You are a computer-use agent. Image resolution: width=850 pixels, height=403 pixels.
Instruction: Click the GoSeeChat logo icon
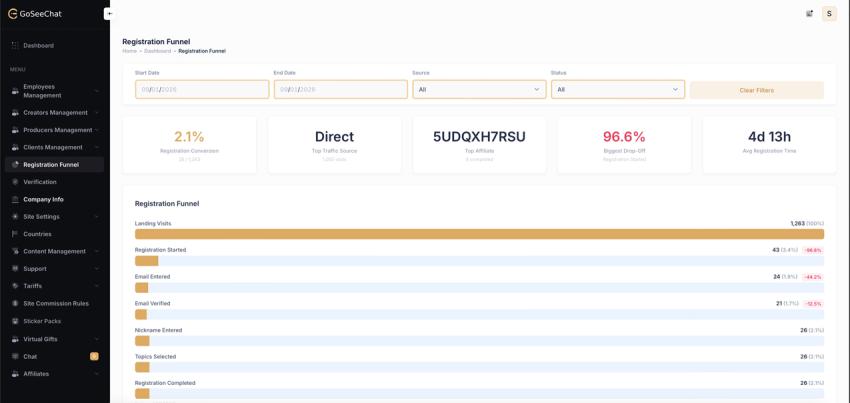click(x=12, y=14)
